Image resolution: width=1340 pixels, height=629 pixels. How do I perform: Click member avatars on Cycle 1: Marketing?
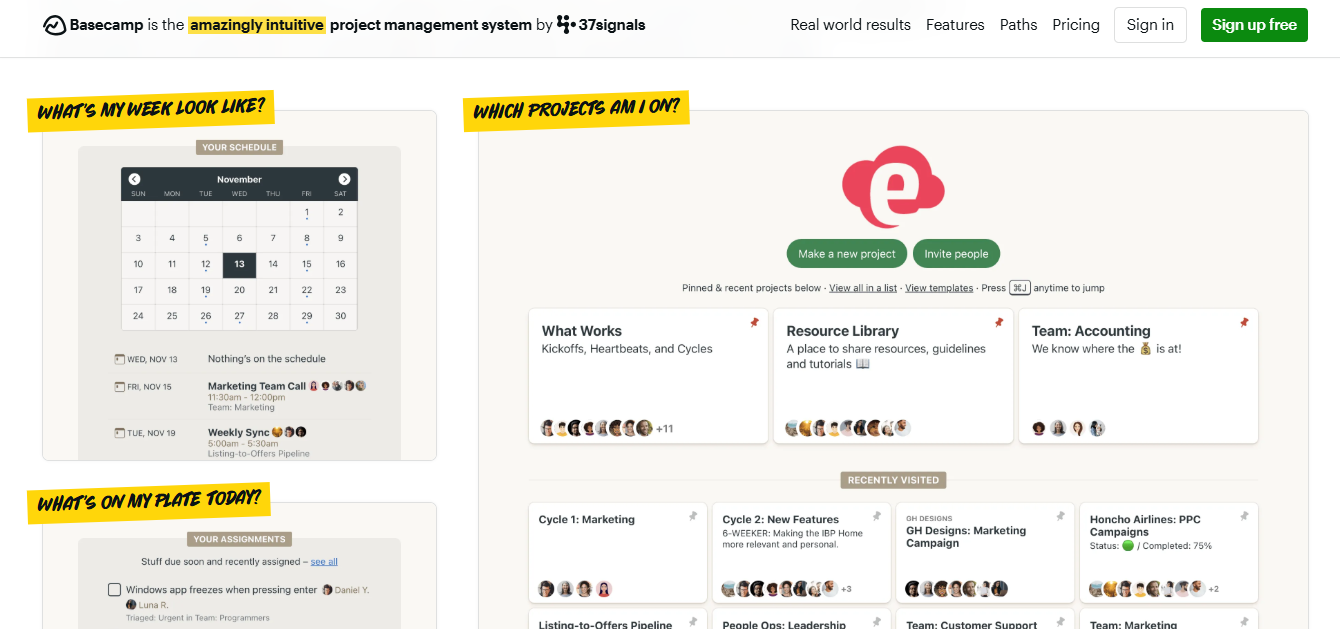click(575, 589)
